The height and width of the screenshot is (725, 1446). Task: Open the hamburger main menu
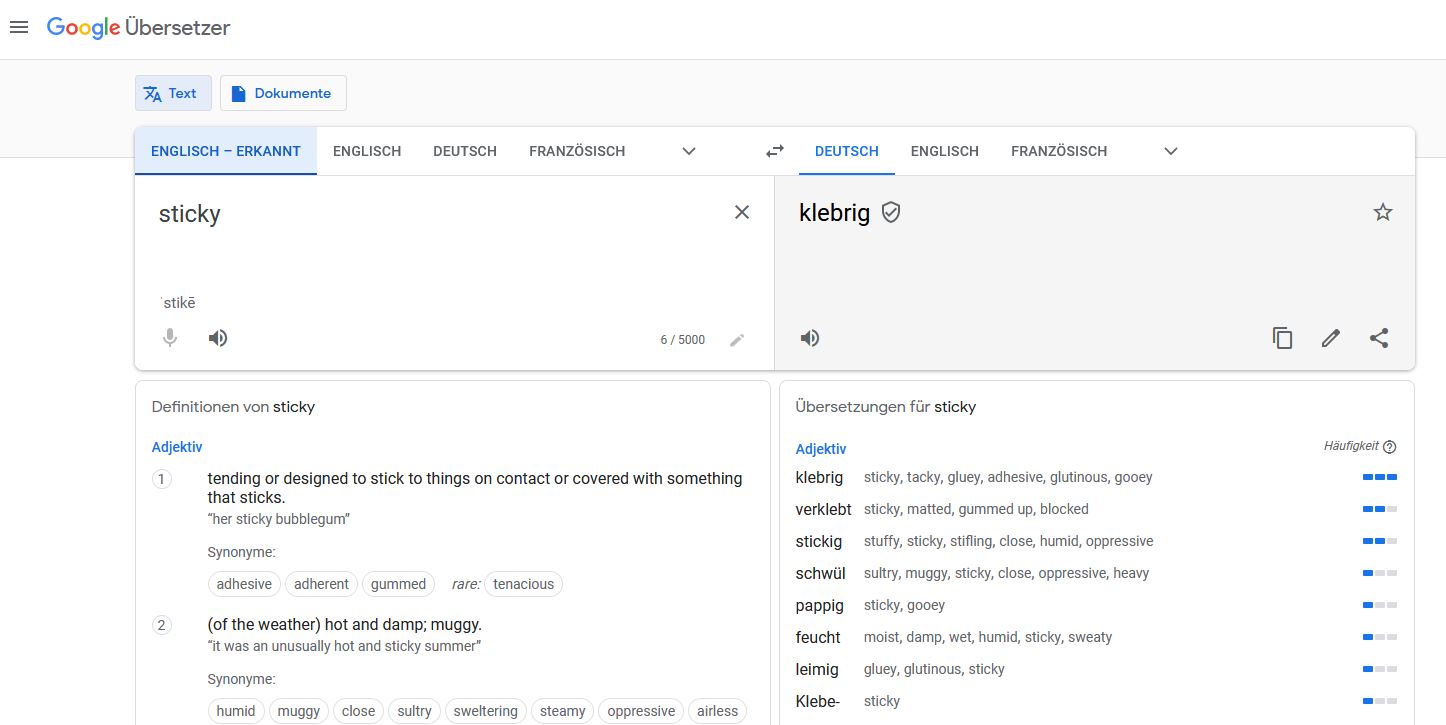[19, 27]
